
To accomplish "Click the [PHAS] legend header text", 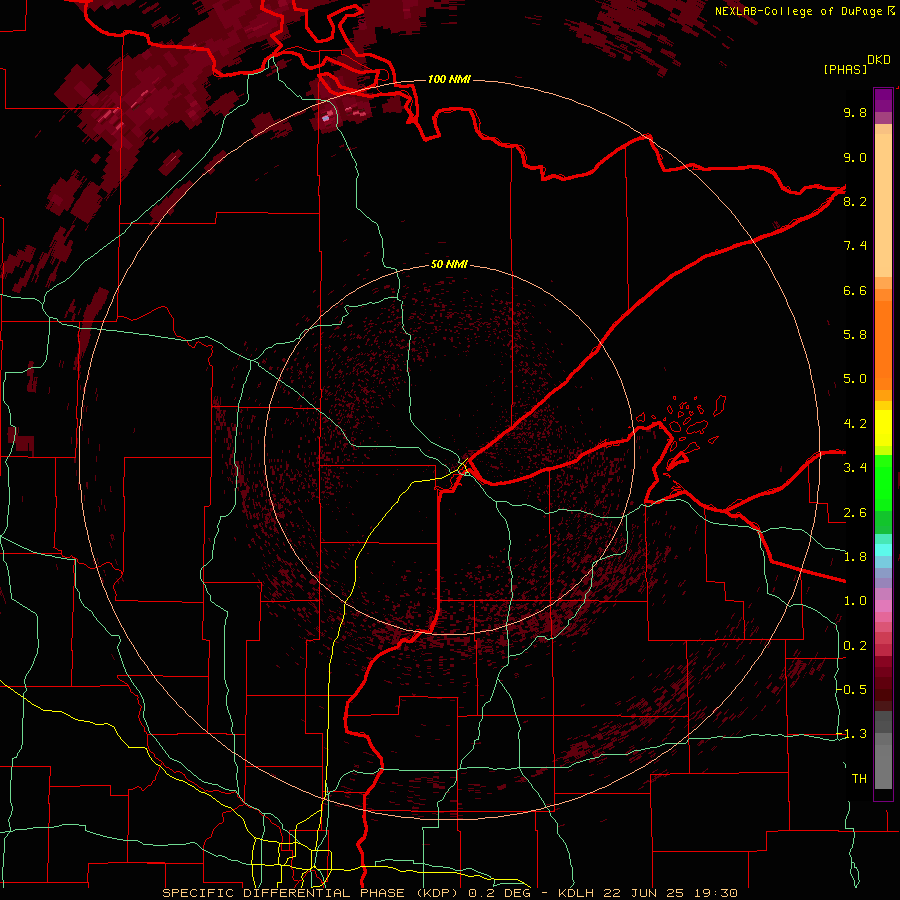I will [845, 70].
